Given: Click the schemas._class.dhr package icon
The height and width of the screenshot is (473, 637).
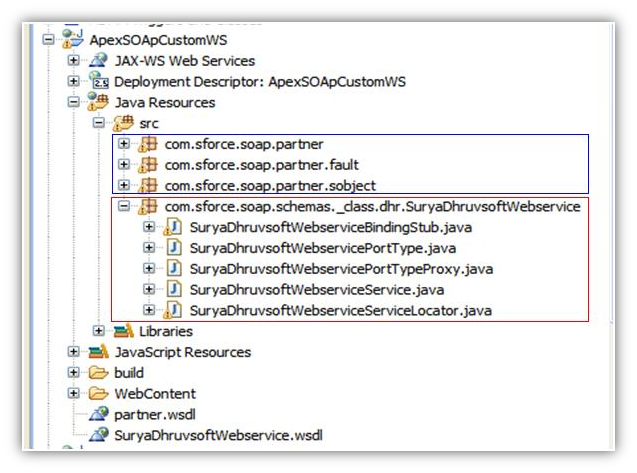Looking at the screenshot, I should (x=148, y=206).
